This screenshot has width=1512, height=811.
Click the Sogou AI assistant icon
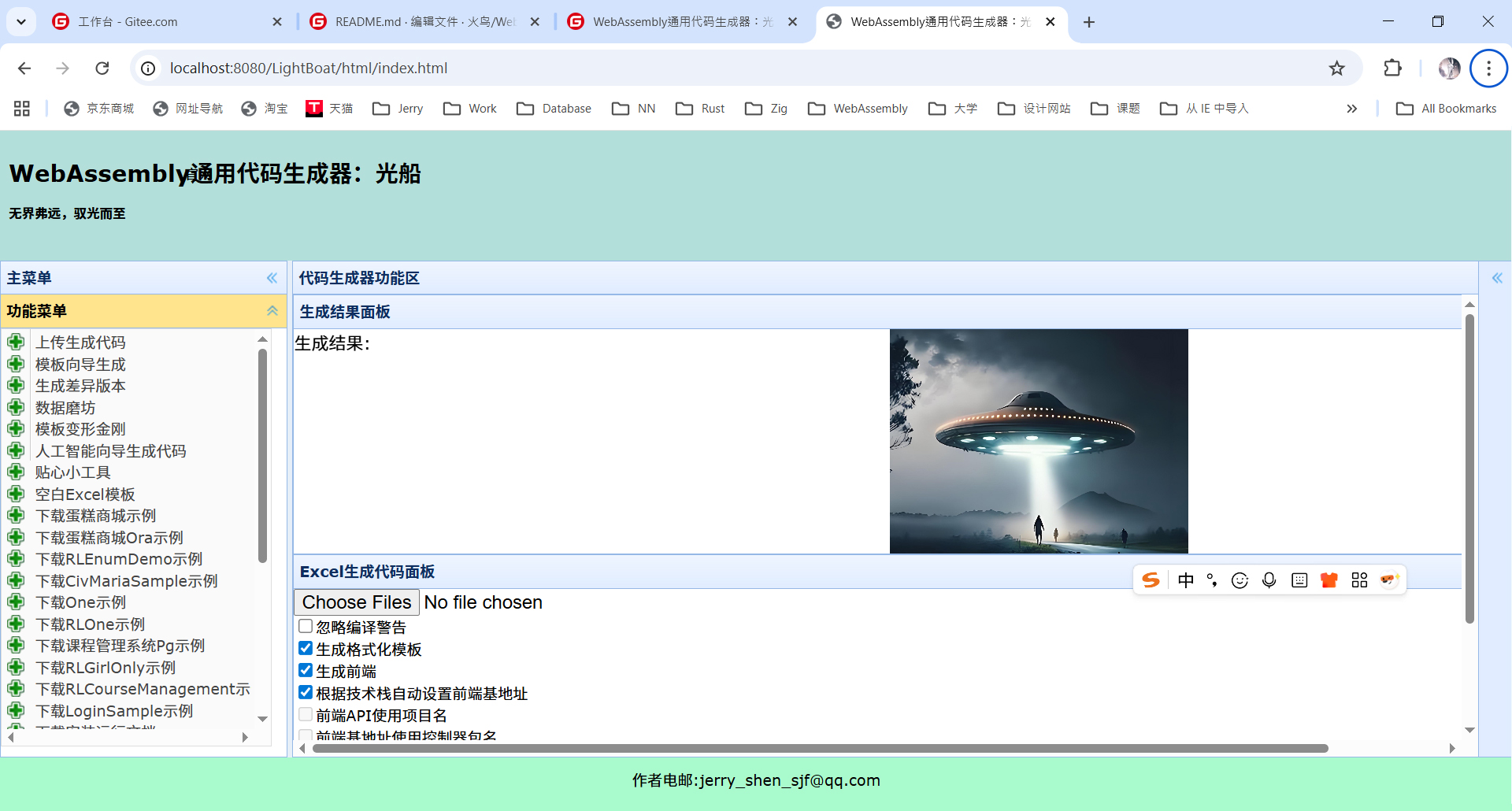[1388, 580]
